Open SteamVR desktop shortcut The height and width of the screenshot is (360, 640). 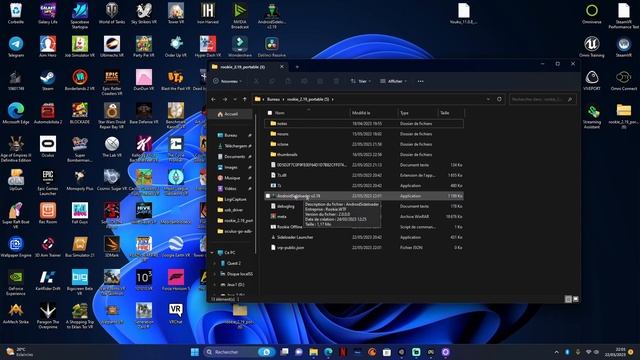[624, 47]
